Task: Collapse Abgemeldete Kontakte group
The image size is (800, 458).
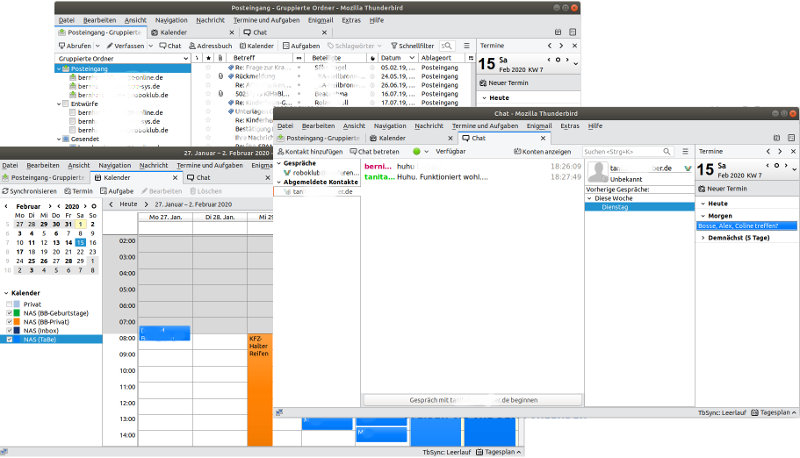Action: point(279,182)
